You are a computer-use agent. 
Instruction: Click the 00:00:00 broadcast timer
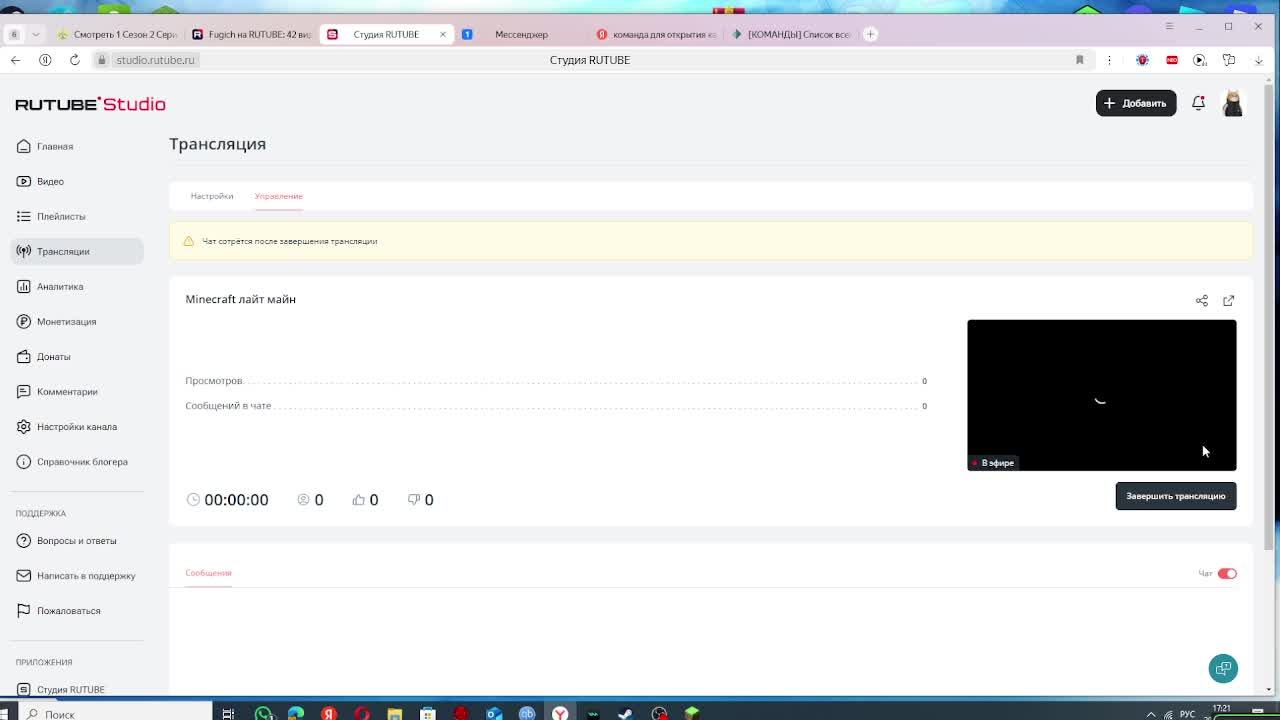click(236, 500)
